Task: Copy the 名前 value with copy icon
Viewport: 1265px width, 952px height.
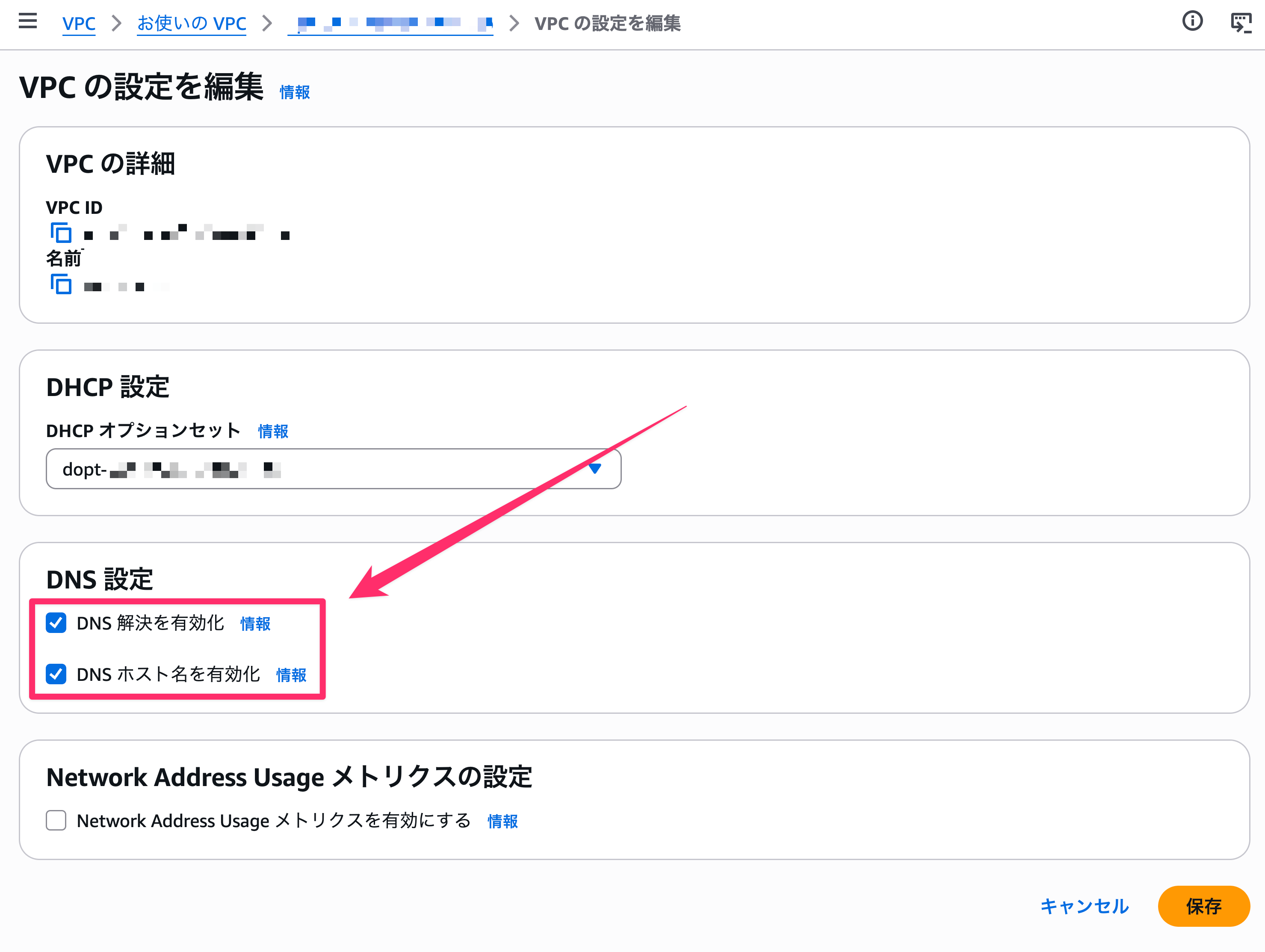Action: 61,284
